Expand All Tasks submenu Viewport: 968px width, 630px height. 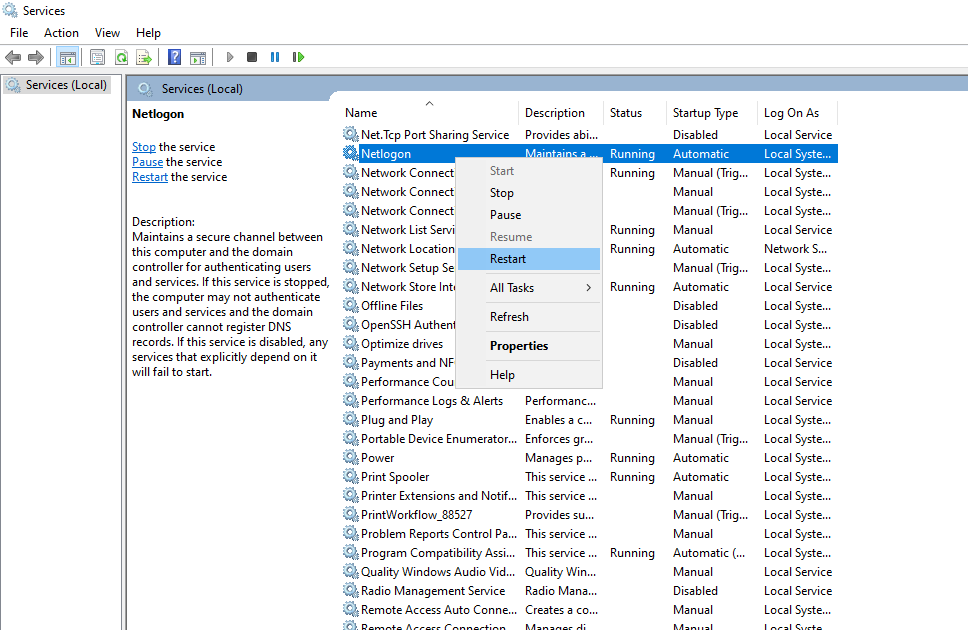pos(529,288)
